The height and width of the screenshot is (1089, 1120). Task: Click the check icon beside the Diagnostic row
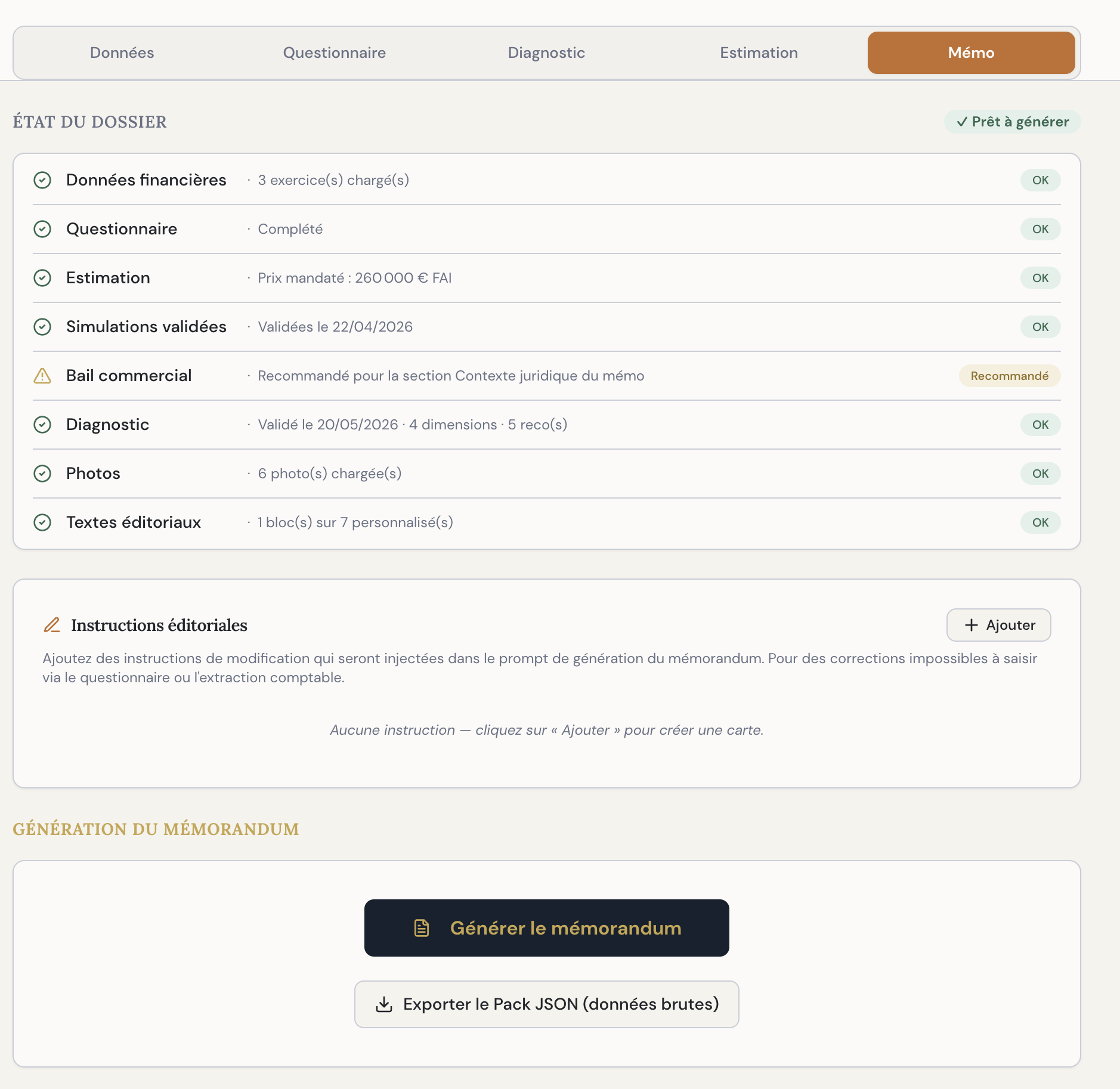click(42, 425)
